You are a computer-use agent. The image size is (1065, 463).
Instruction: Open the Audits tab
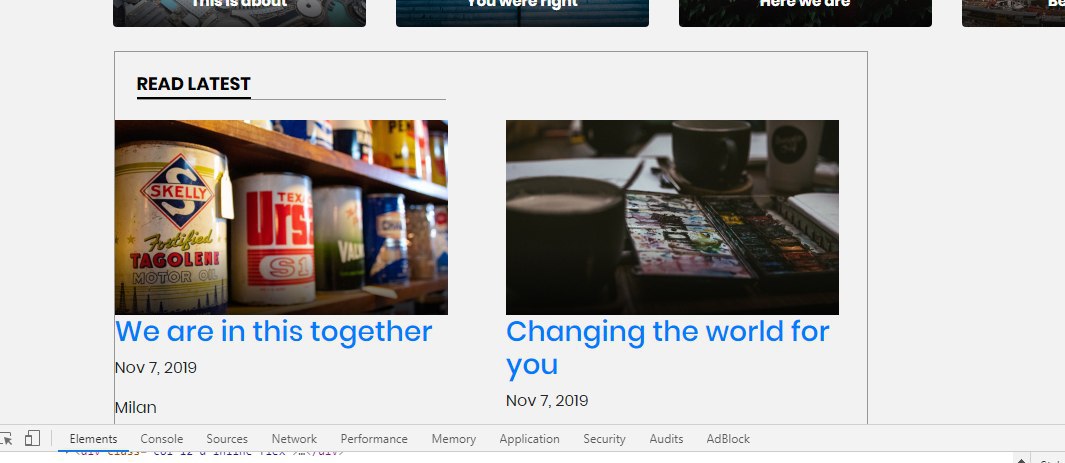point(666,439)
